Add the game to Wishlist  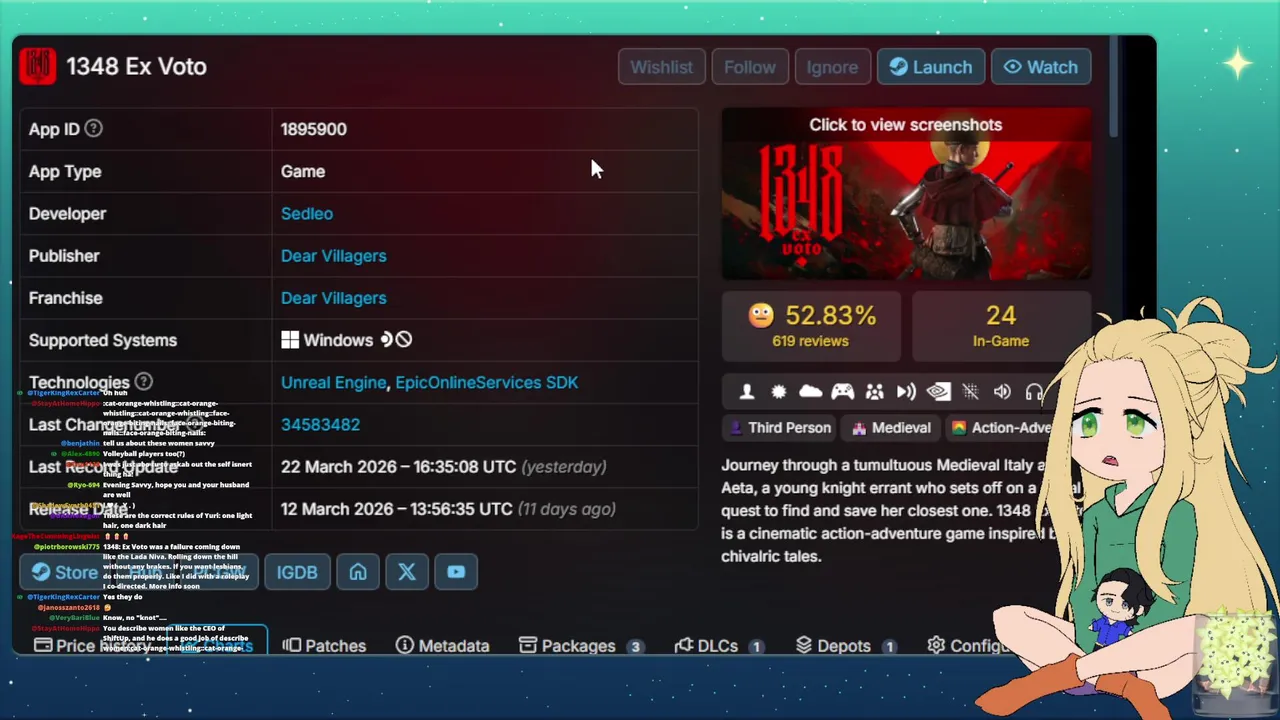pos(661,67)
